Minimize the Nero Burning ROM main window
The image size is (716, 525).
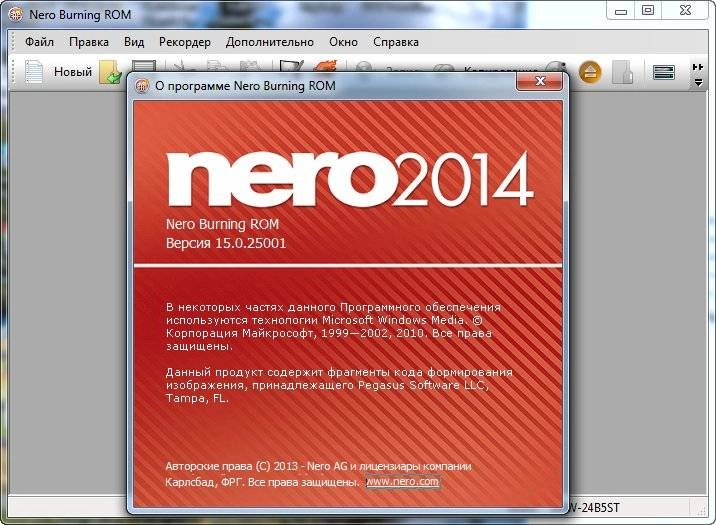(x=621, y=11)
